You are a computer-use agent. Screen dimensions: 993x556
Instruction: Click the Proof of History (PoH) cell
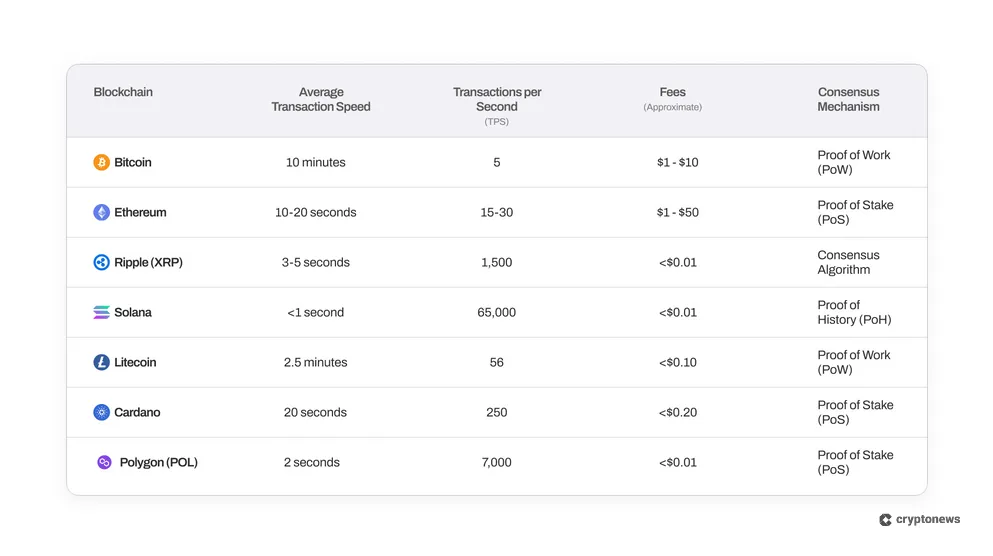(854, 312)
